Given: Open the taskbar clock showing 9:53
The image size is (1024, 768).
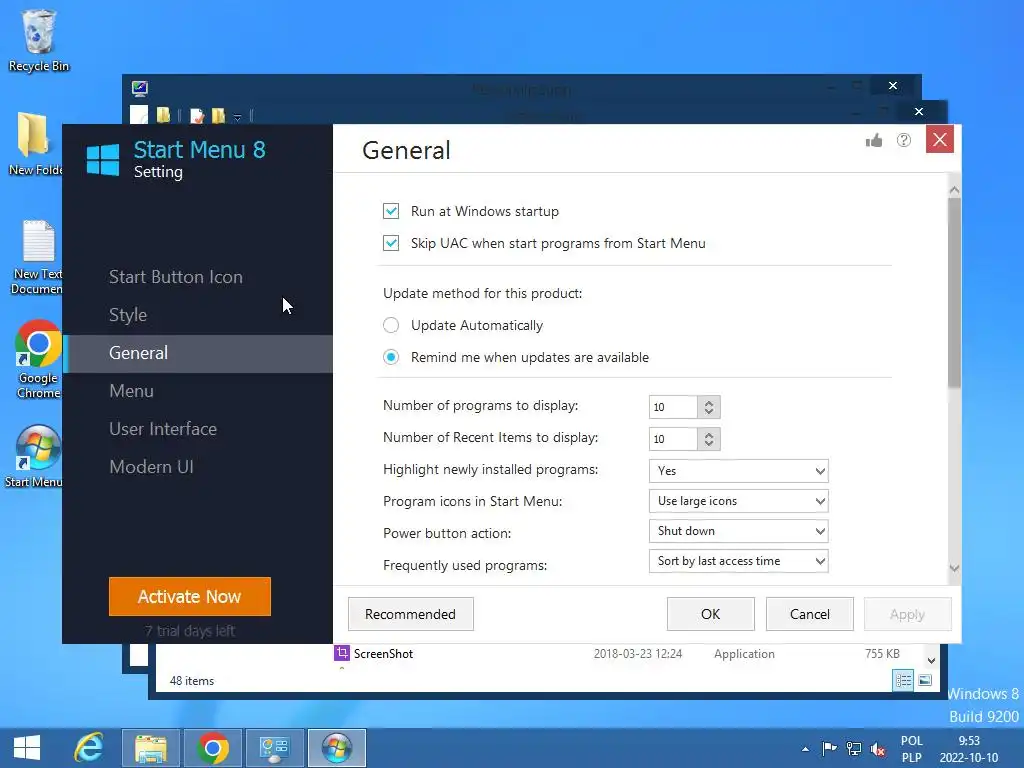Looking at the screenshot, I should [969, 749].
